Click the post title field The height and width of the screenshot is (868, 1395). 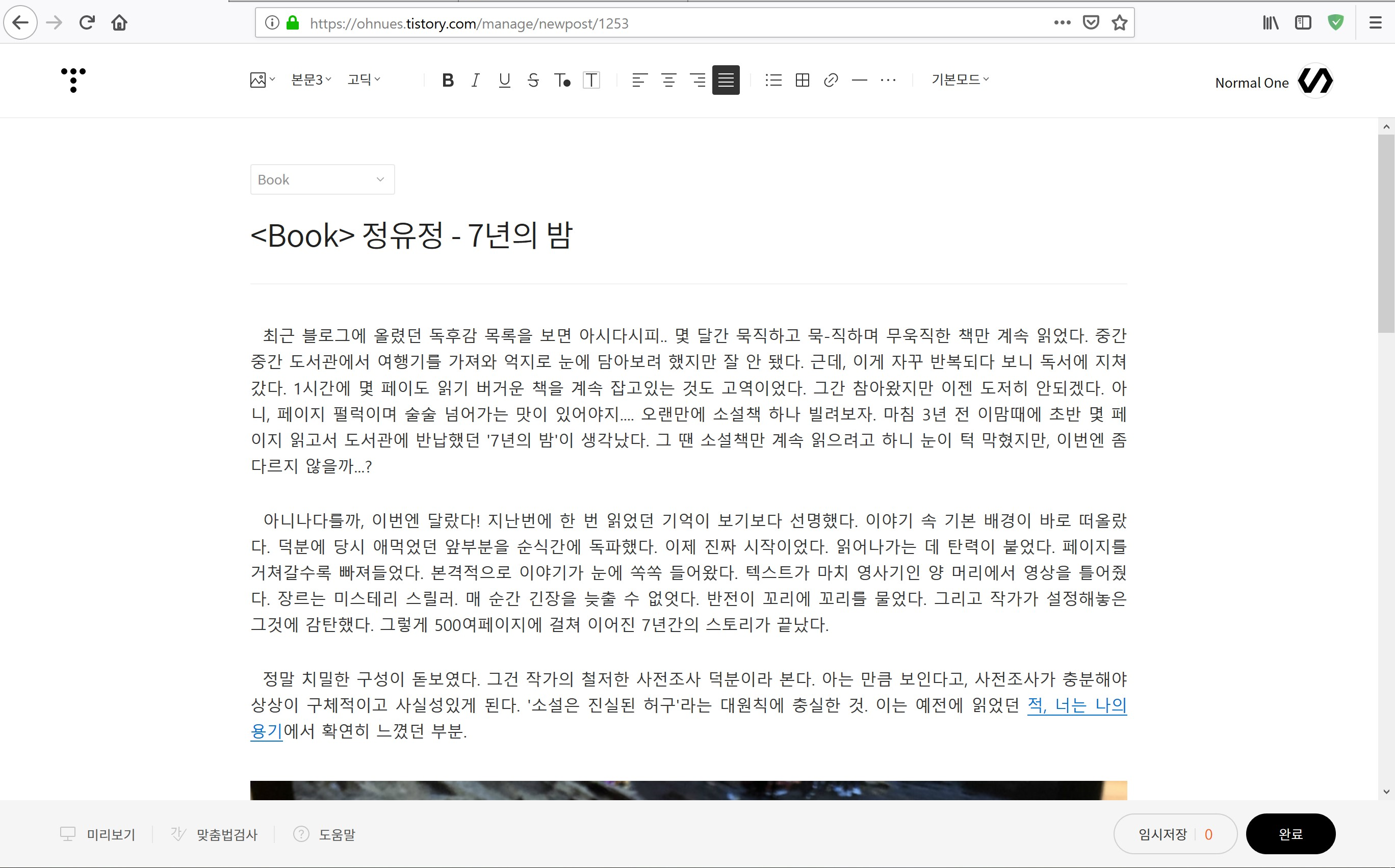click(411, 235)
